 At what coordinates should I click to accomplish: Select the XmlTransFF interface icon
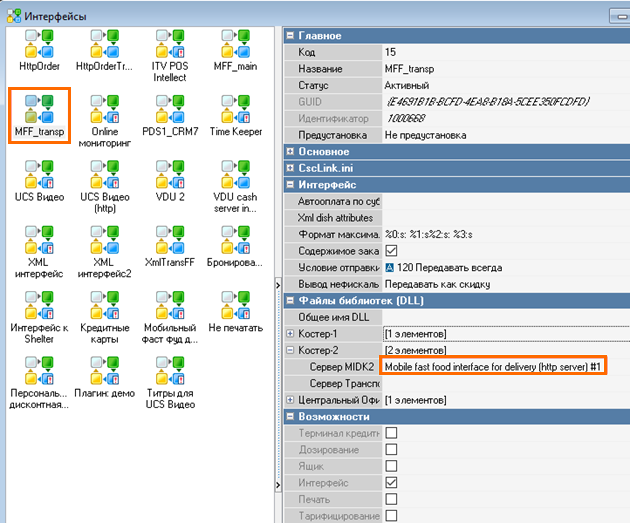169,243
